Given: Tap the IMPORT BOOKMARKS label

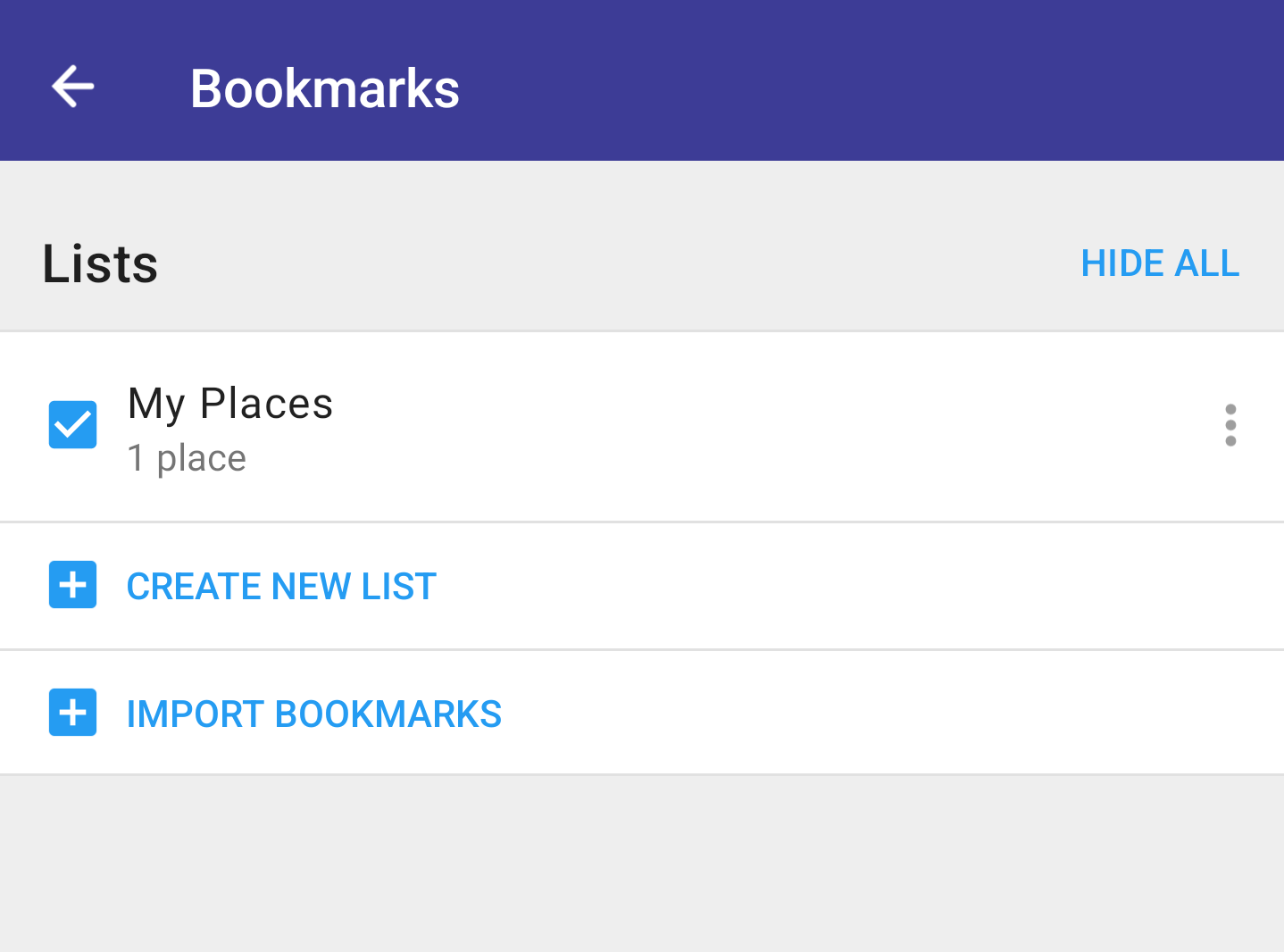Looking at the screenshot, I should [314, 714].
